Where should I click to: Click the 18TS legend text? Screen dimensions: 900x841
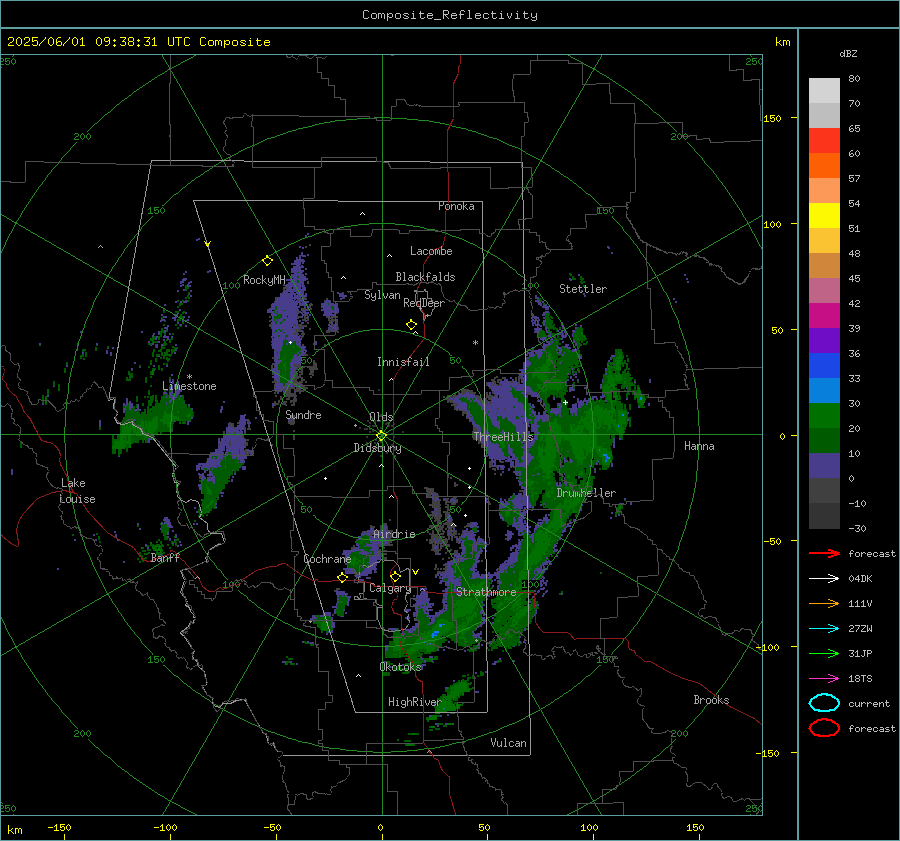860,679
